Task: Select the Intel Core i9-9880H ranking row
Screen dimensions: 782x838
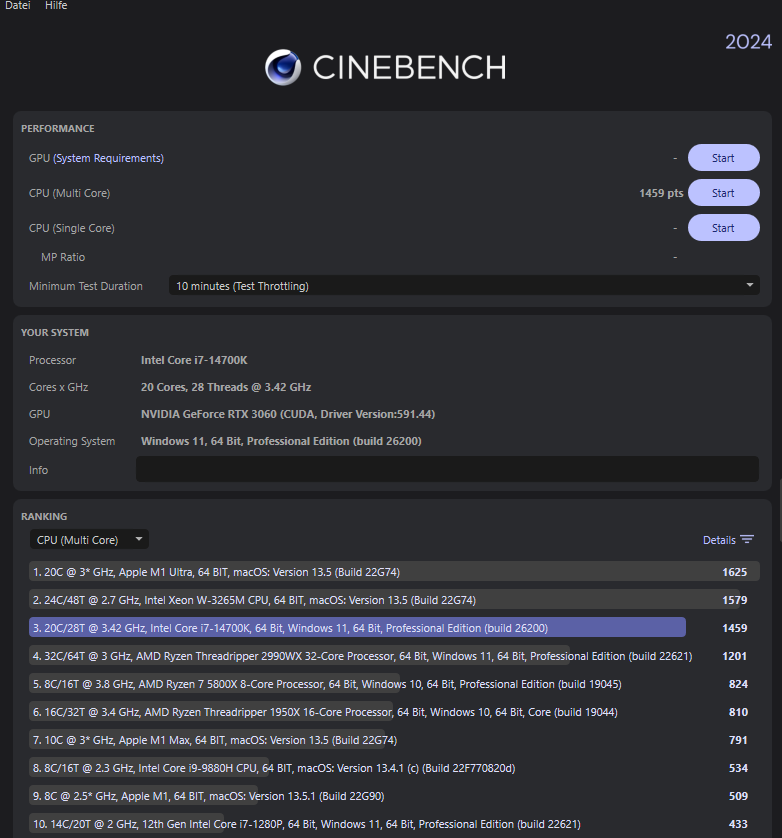Action: (394, 768)
